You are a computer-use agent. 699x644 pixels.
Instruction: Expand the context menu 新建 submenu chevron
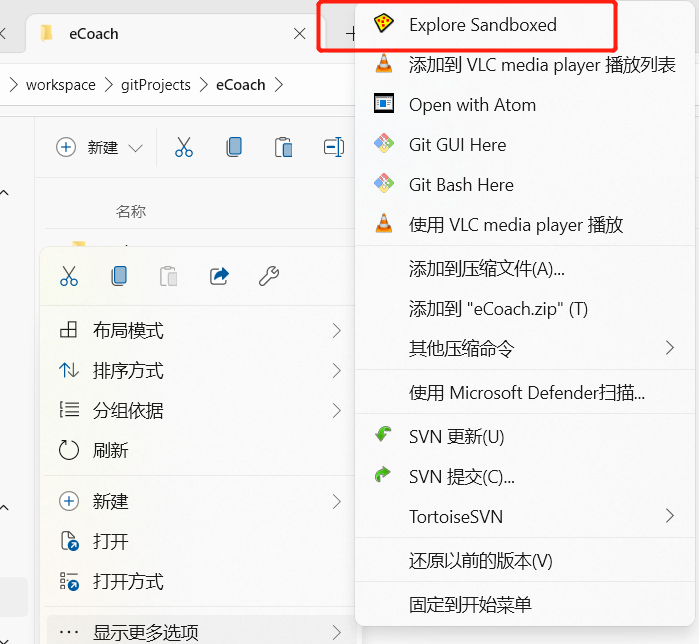[x=337, y=502]
